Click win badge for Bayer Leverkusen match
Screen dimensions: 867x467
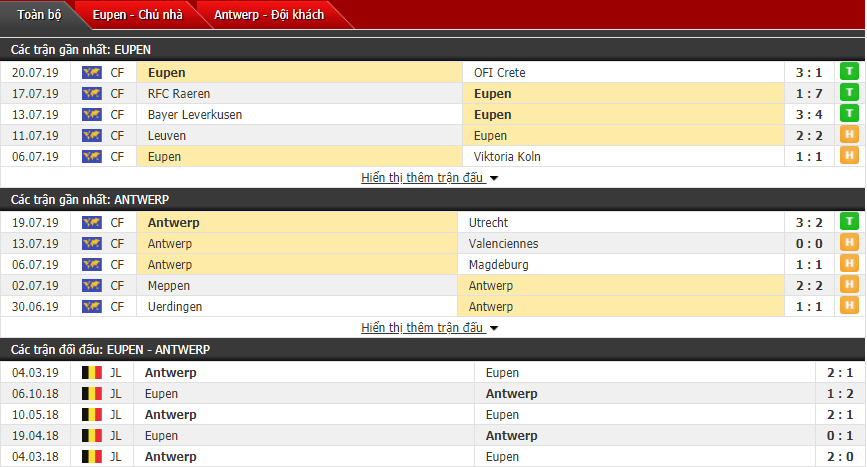coord(849,114)
